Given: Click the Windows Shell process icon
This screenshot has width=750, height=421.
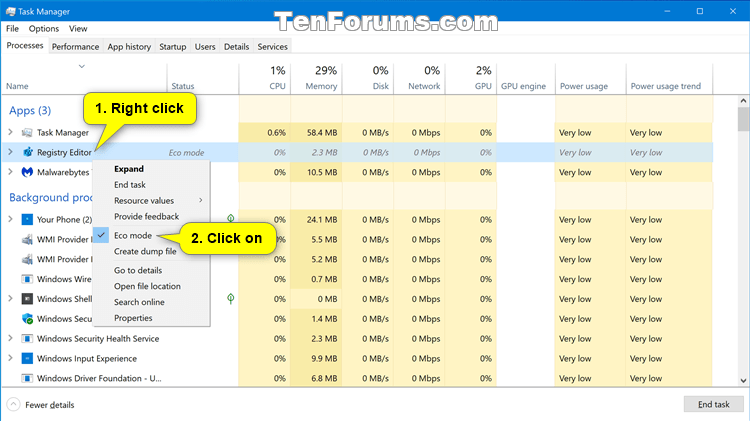Looking at the screenshot, I should tap(27, 299).
